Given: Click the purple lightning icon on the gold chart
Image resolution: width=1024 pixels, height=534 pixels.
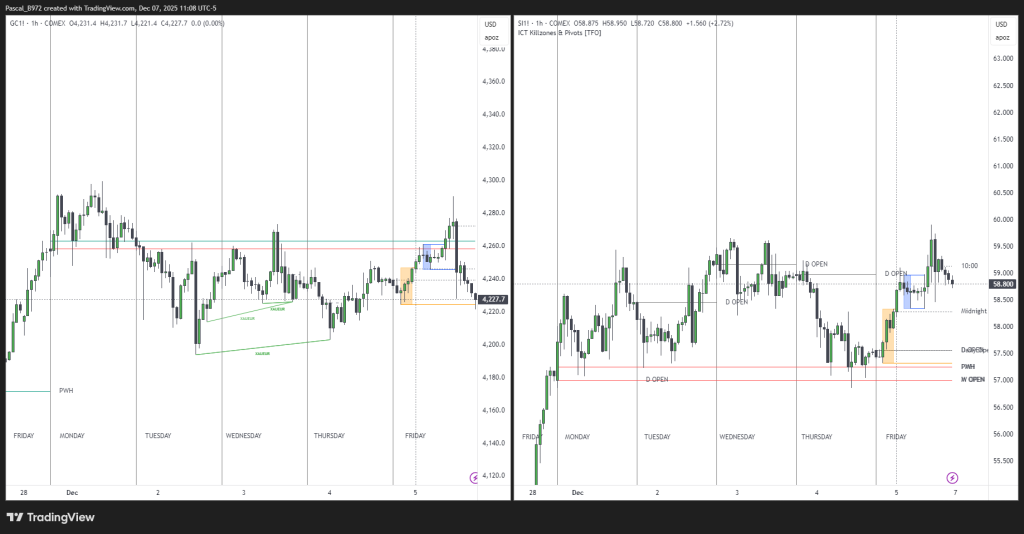Looking at the screenshot, I should (x=473, y=478).
